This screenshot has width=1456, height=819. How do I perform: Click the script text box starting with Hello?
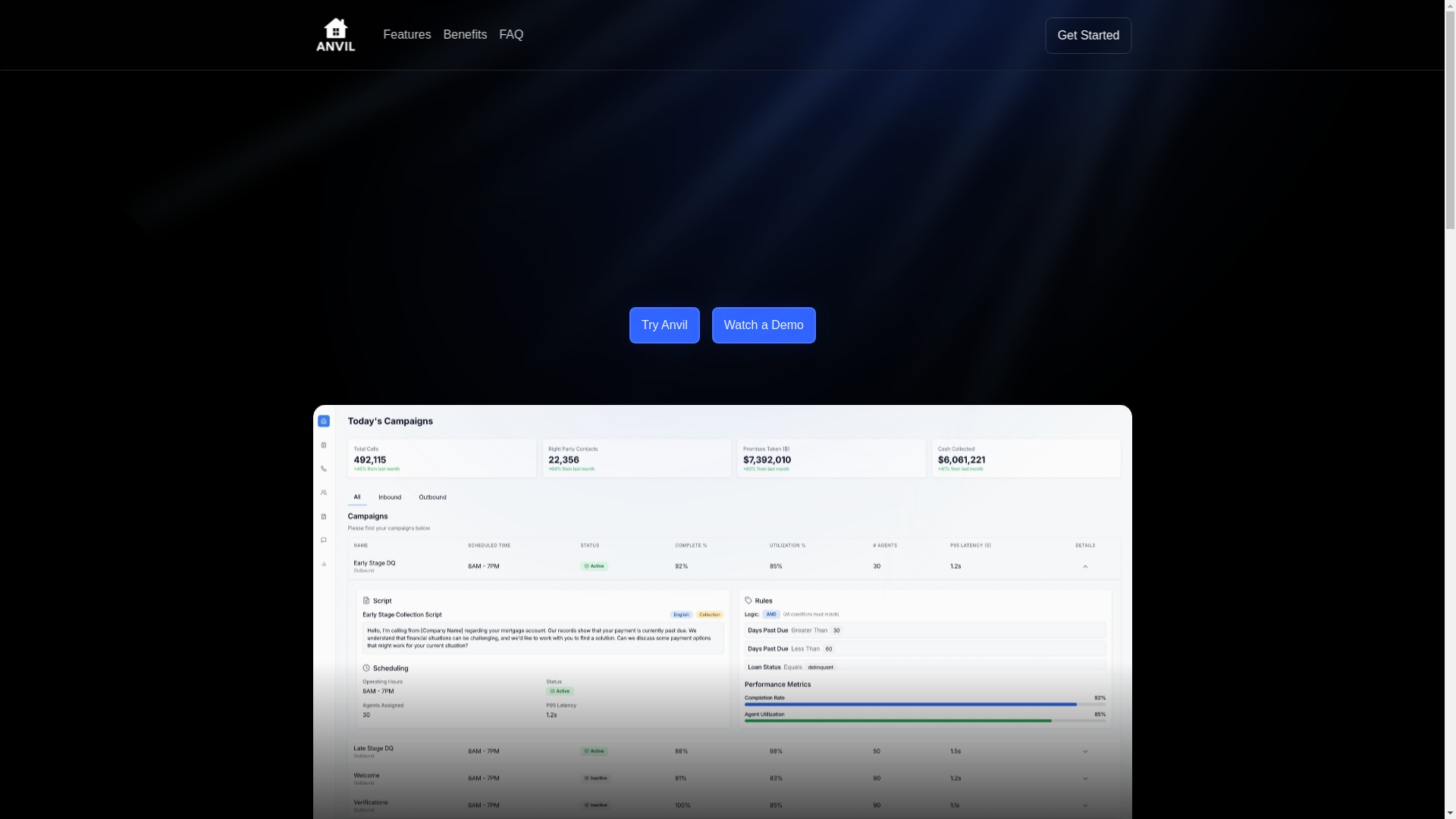point(543,639)
